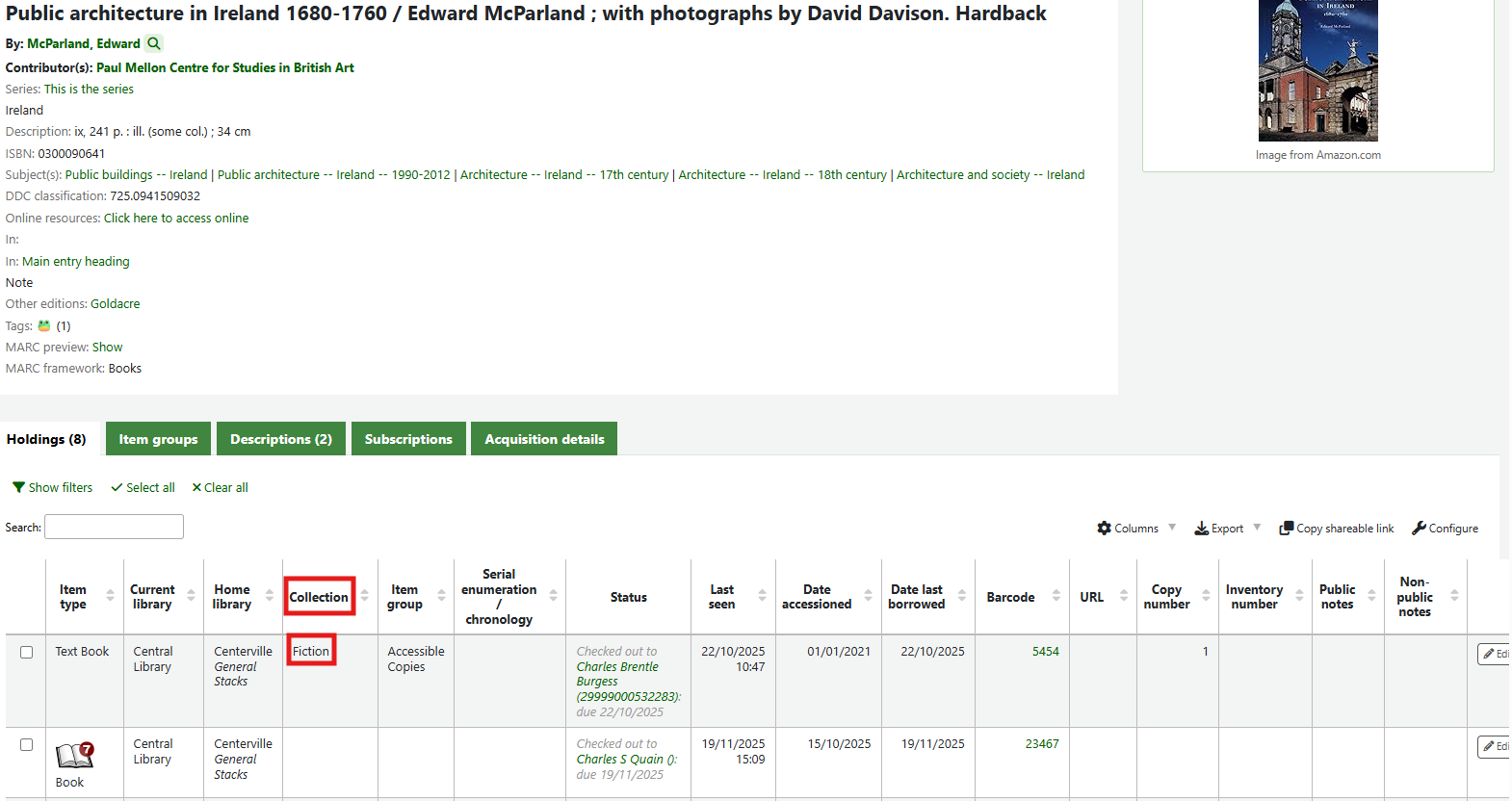
Task: Open the Acquisition details tab
Action: (x=544, y=439)
